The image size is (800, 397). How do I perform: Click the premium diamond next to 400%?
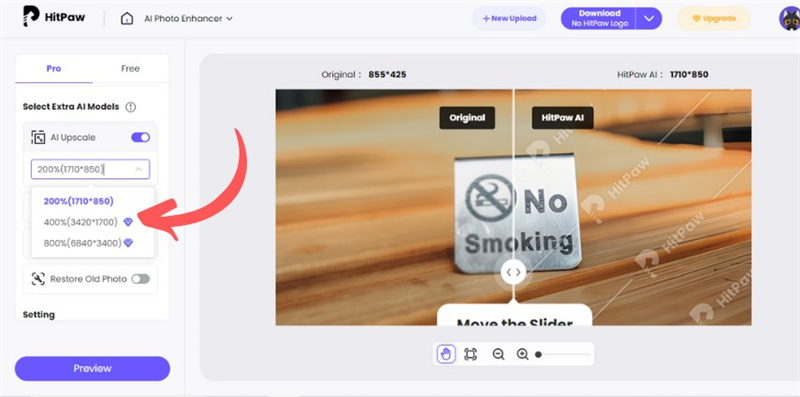tap(128, 222)
